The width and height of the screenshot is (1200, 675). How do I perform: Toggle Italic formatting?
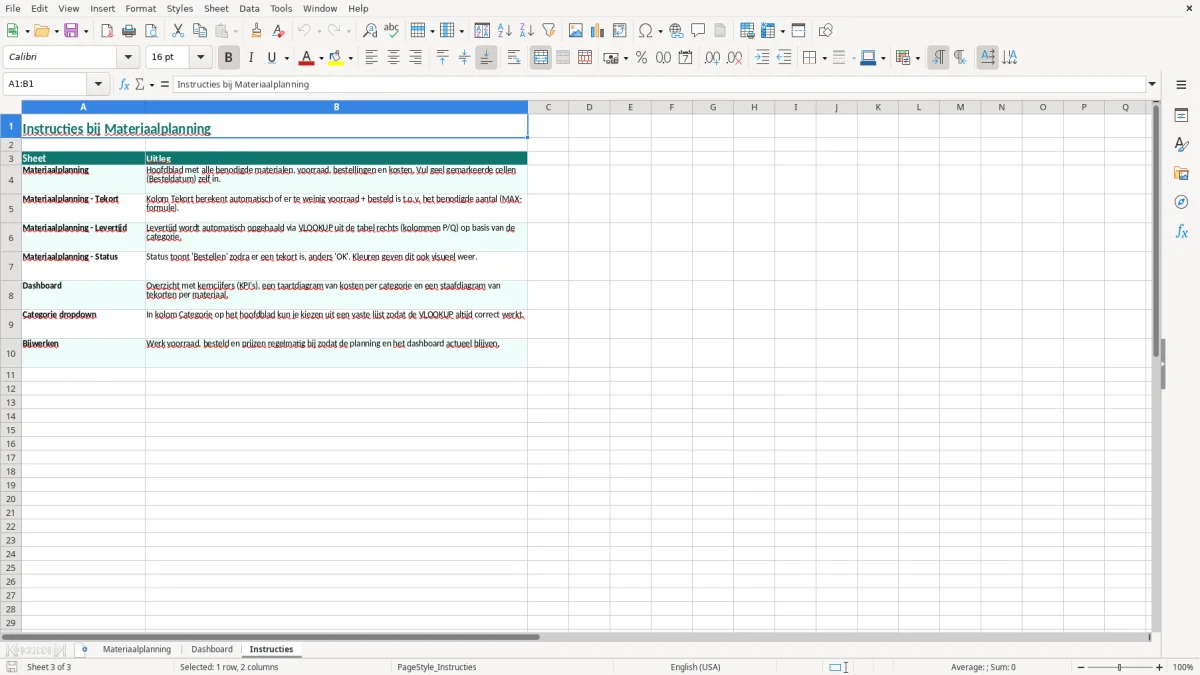pos(251,58)
